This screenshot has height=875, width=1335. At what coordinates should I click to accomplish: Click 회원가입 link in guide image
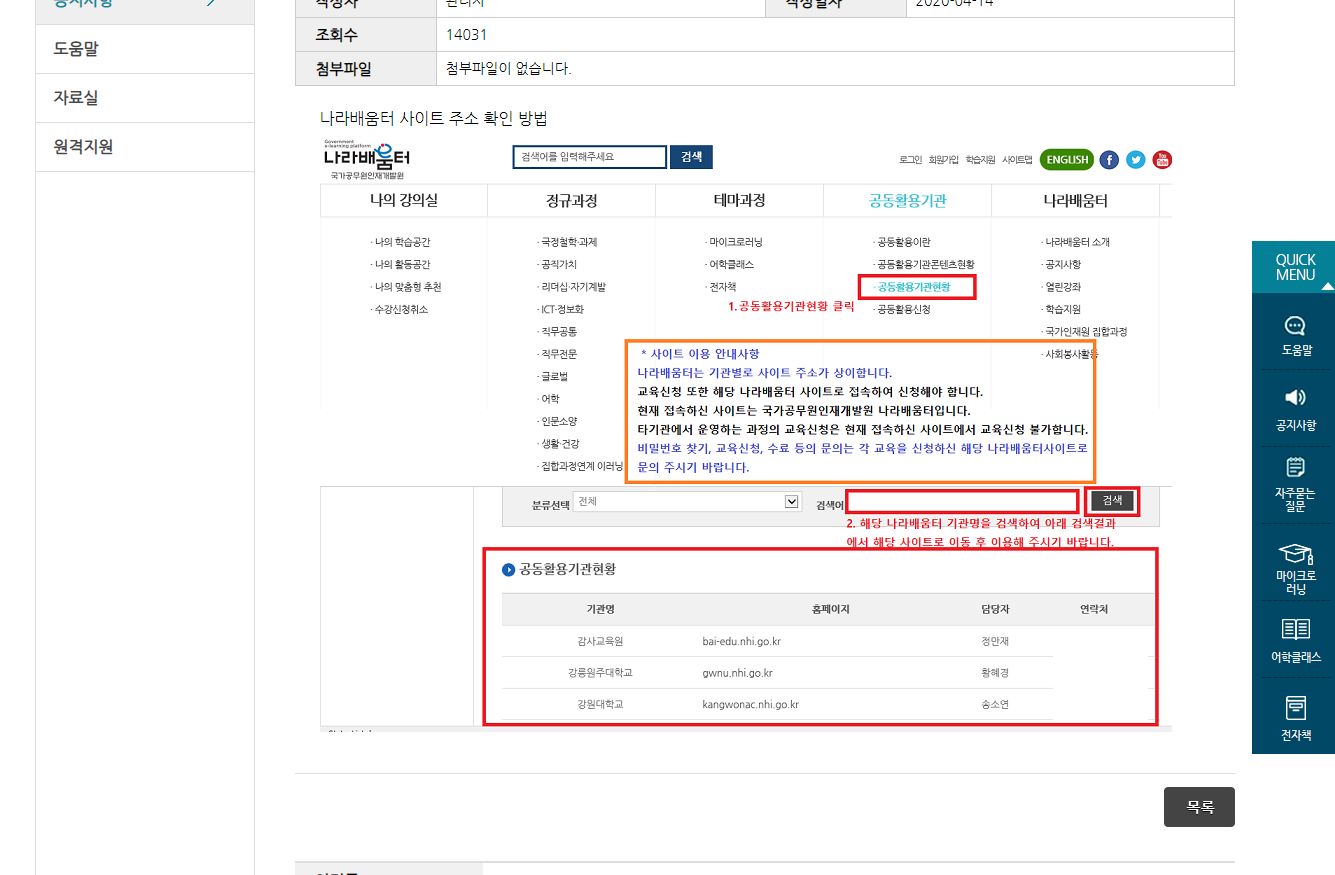tap(943, 160)
